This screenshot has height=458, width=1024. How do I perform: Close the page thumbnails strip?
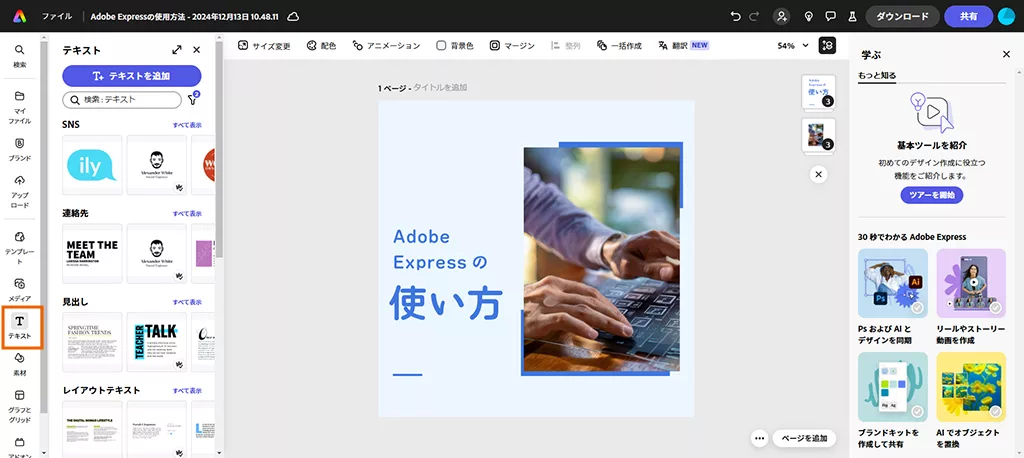click(818, 174)
